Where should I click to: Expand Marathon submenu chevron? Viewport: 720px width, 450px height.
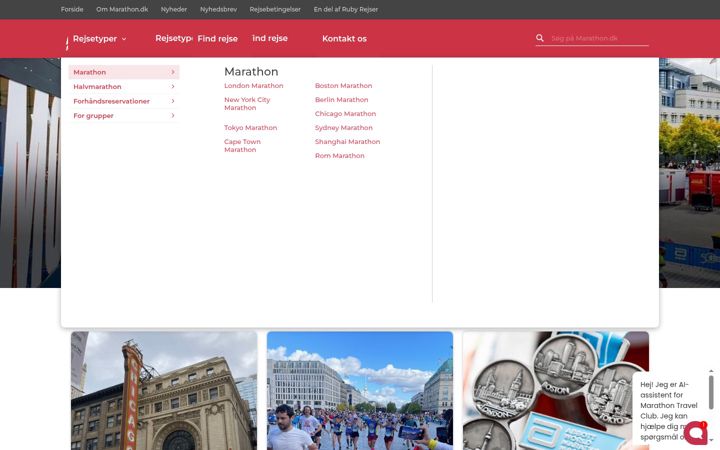coord(173,72)
